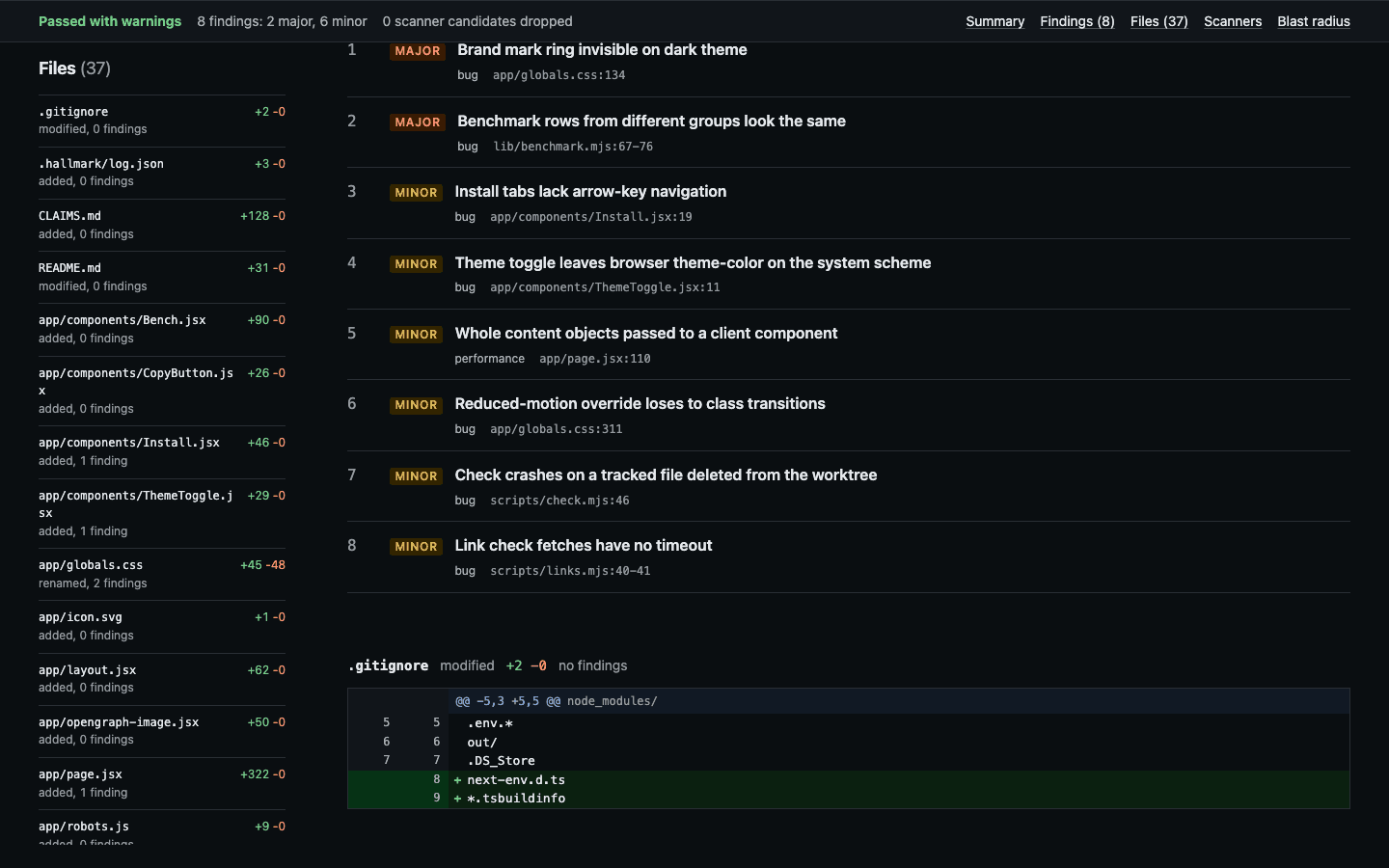The image size is (1389, 868).
Task: Select .gitignore in the Files list
Action: [162, 121]
